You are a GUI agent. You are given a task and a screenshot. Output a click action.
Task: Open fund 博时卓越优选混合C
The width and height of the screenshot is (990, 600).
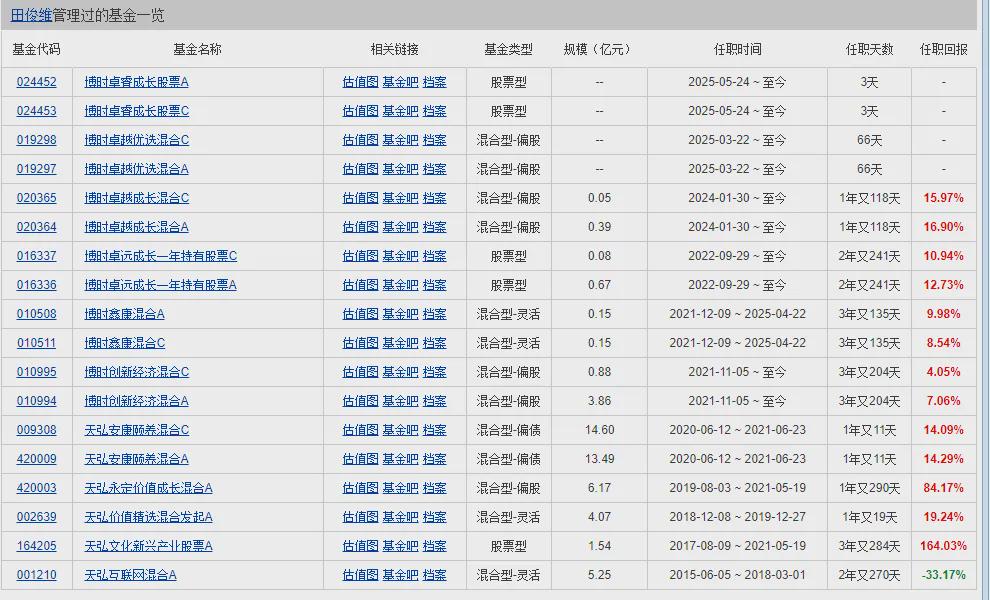136,140
